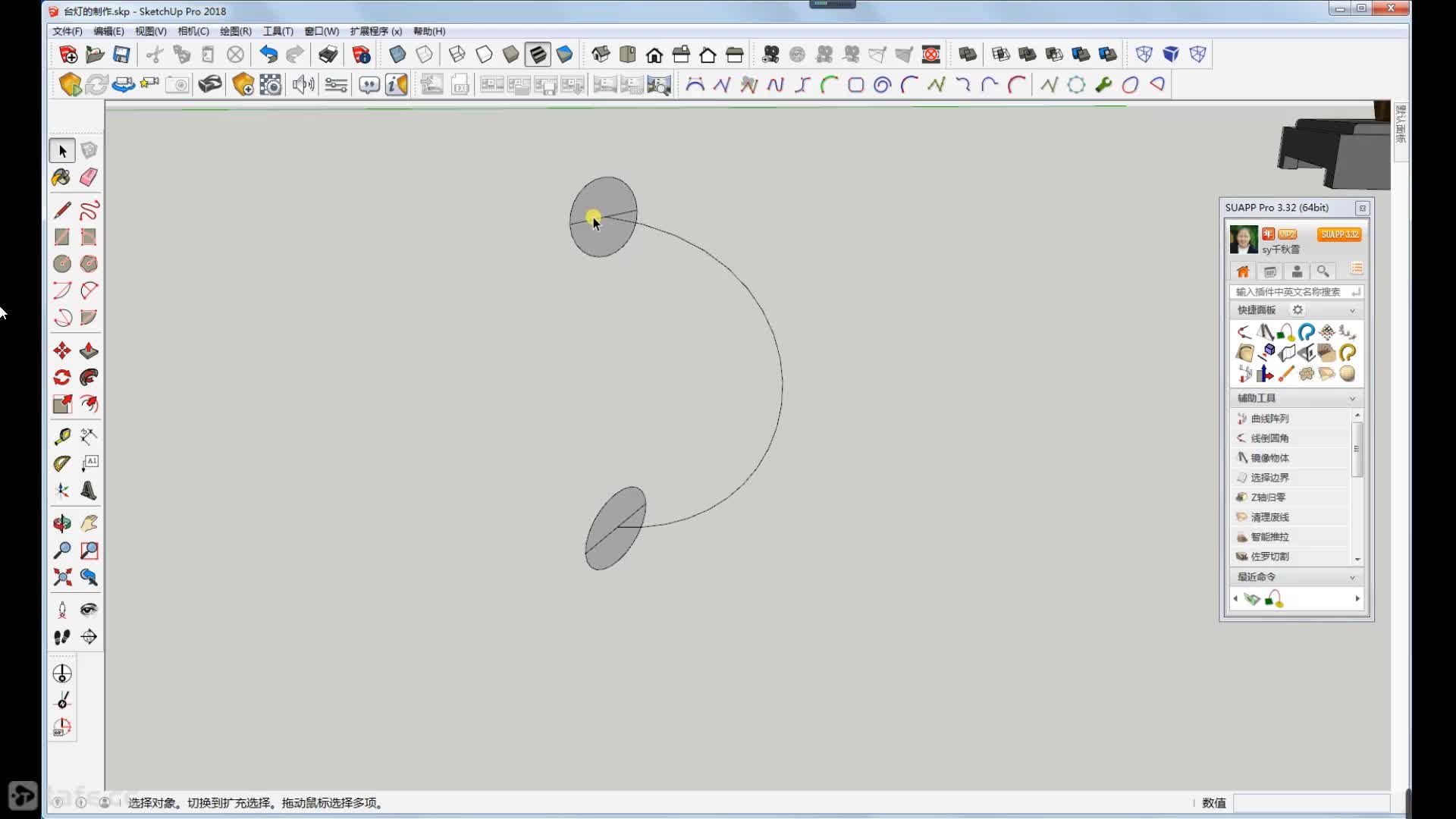Choose the Rectangle tool
The width and height of the screenshot is (1456, 819).
click(62, 237)
